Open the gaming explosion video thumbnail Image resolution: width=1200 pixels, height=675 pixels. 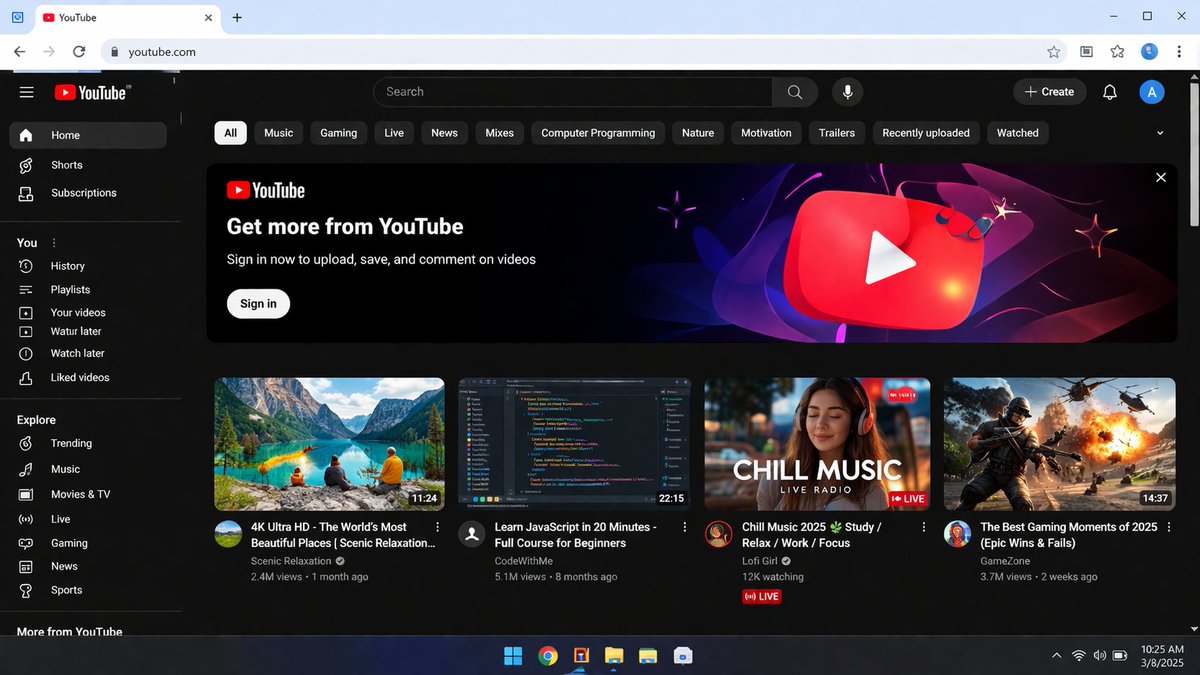tap(1060, 444)
